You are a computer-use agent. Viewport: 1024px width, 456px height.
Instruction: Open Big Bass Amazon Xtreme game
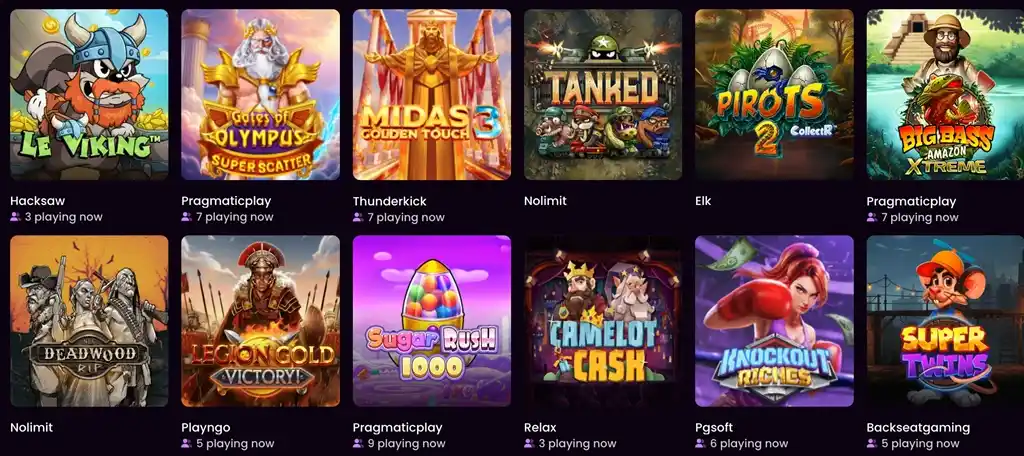click(946, 95)
